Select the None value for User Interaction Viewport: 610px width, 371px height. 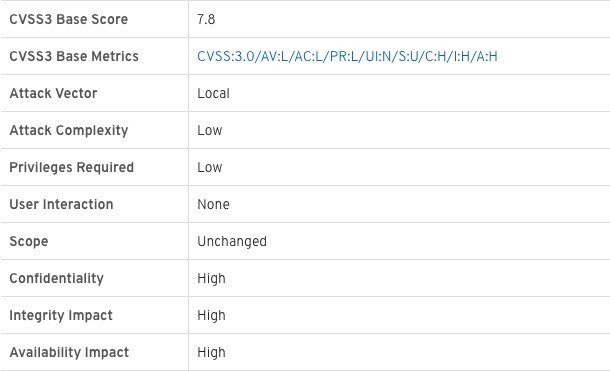pyautogui.click(x=213, y=204)
